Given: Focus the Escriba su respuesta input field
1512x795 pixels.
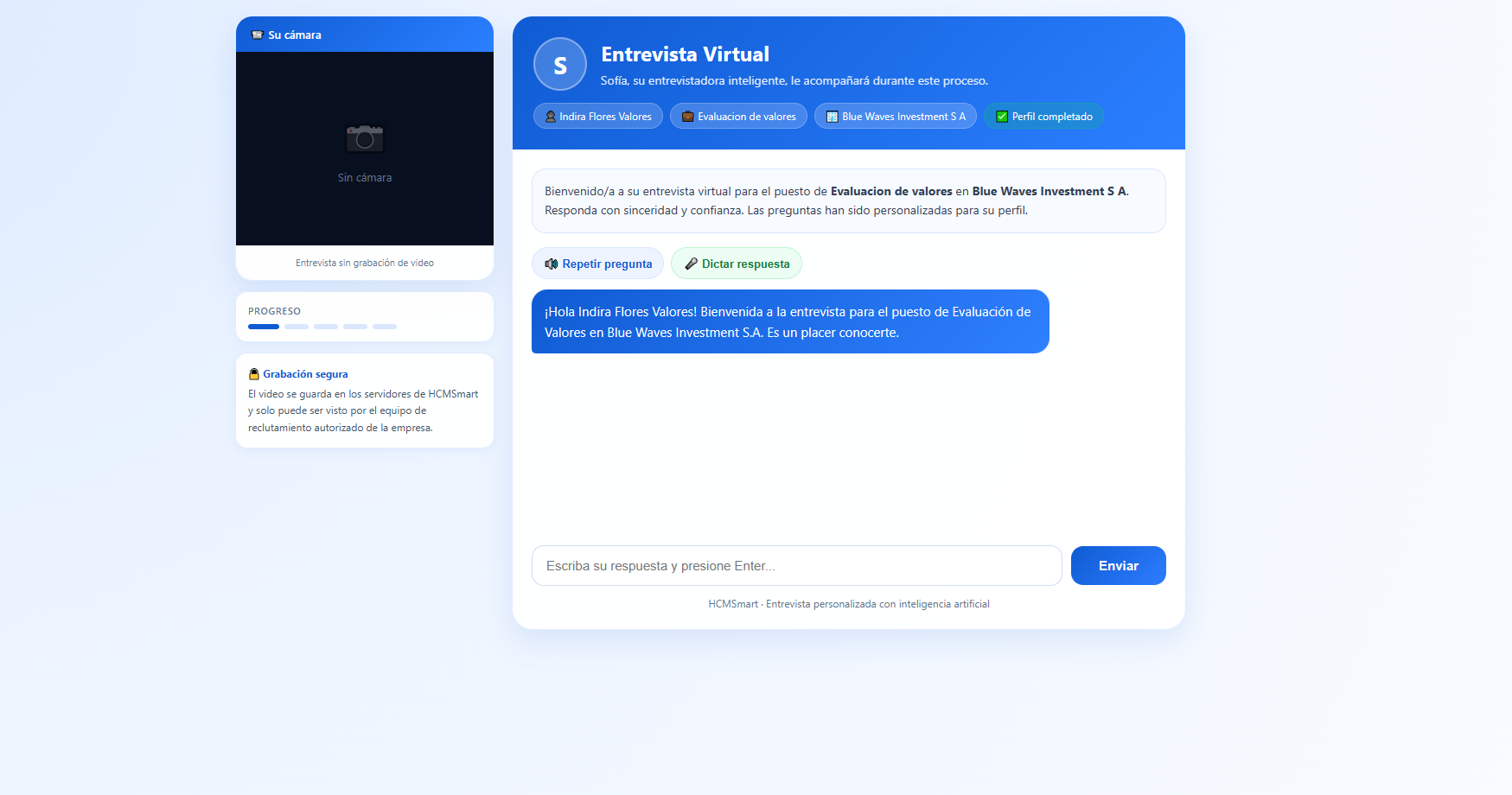Looking at the screenshot, I should [x=797, y=566].
